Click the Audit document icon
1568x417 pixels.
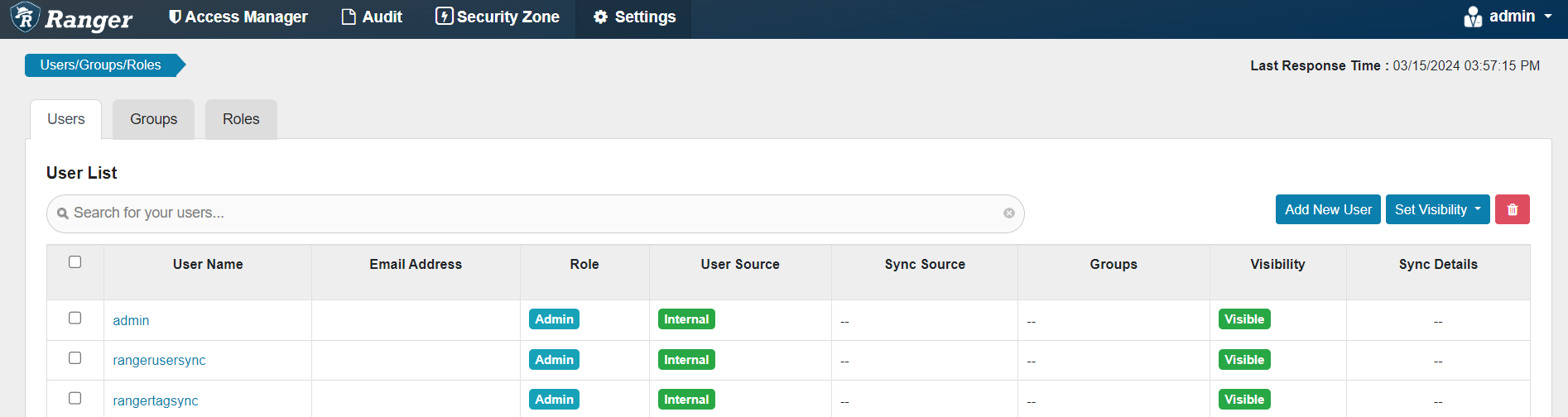click(x=349, y=17)
